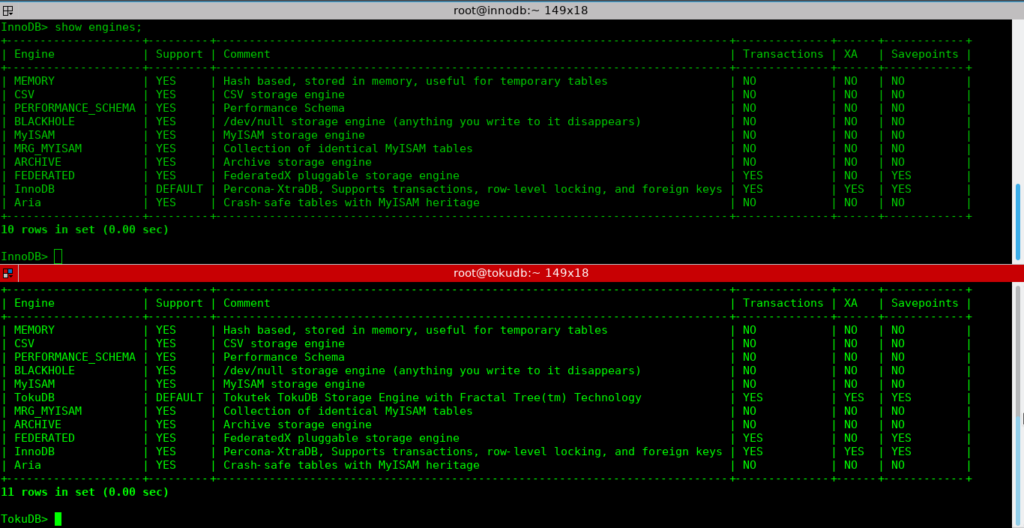This screenshot has width=1024, height=528.
Task: Click the Transactions header in tokudb pane
Action: tap(783, 303)
